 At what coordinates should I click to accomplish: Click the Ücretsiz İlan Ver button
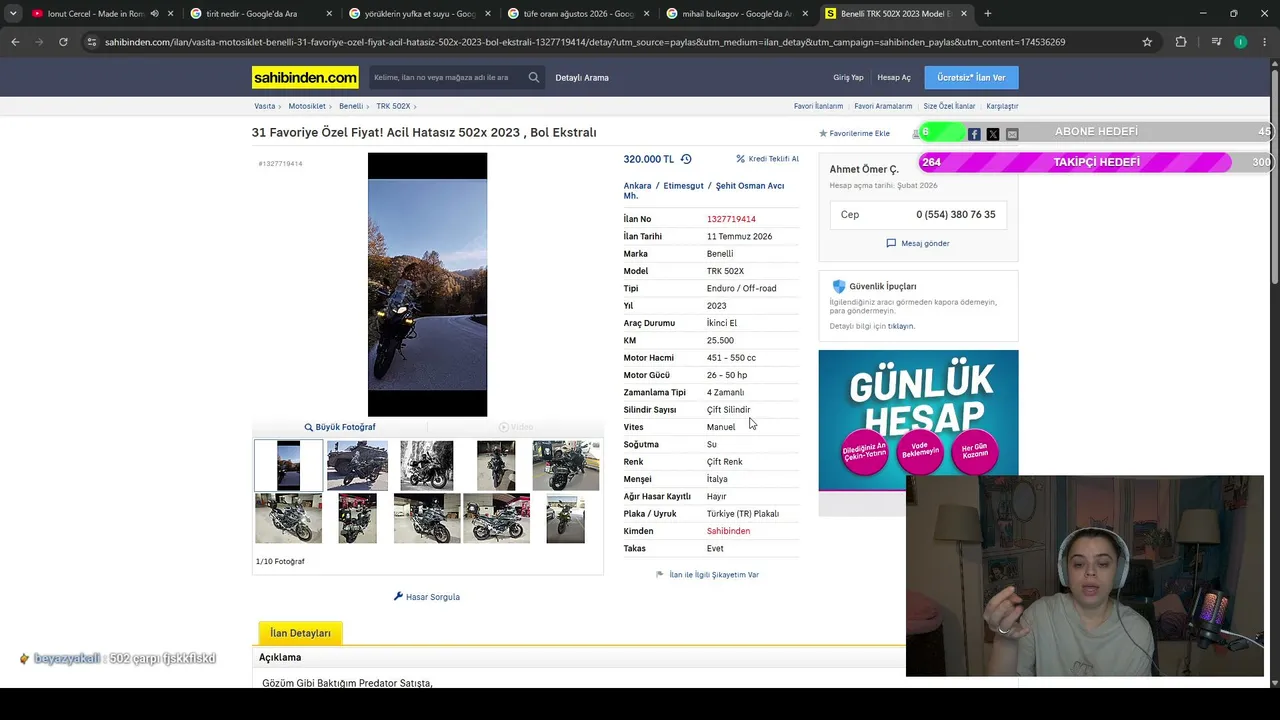pos(971,77)
